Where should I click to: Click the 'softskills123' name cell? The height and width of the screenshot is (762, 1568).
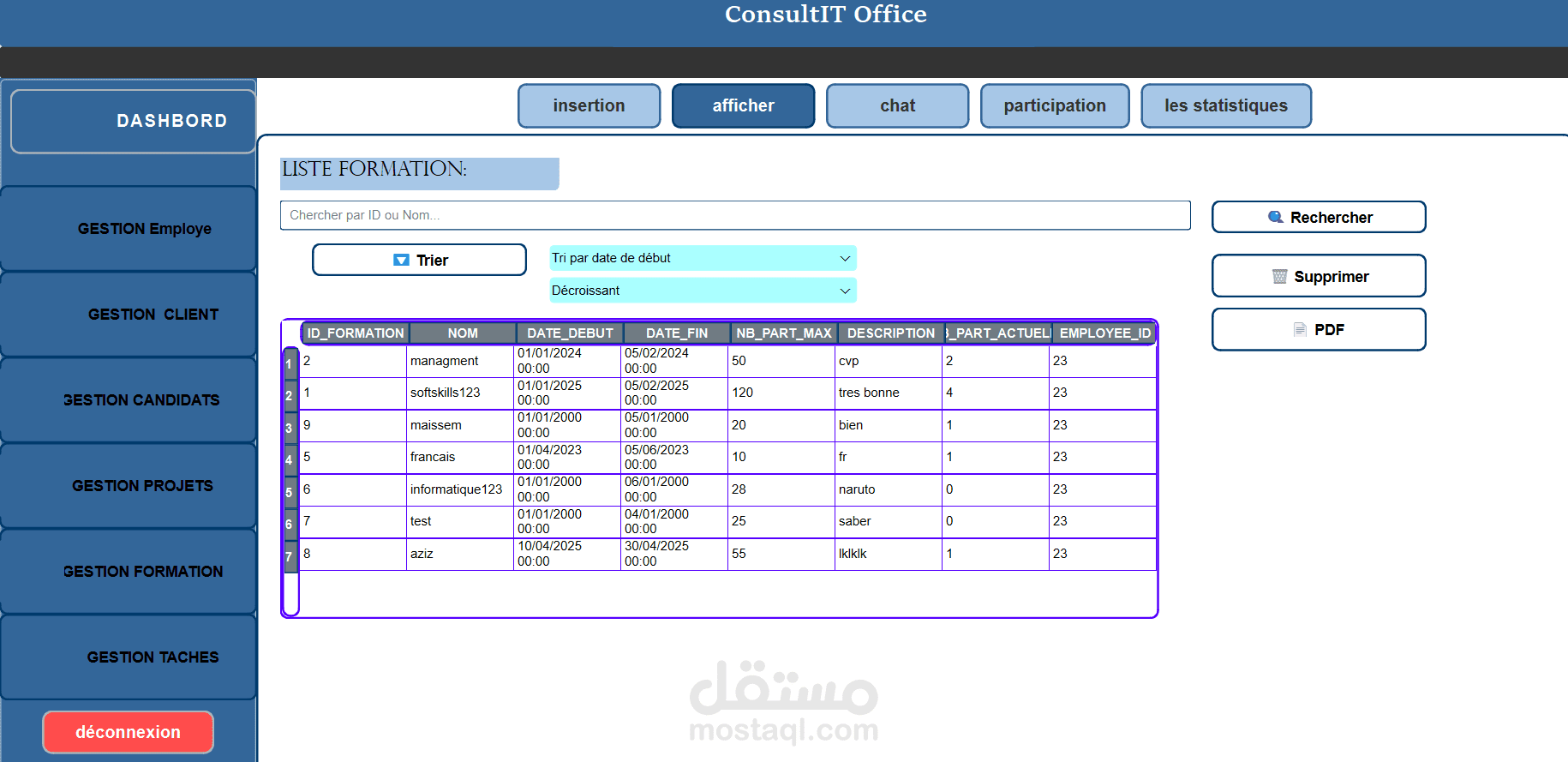point(460,393)
